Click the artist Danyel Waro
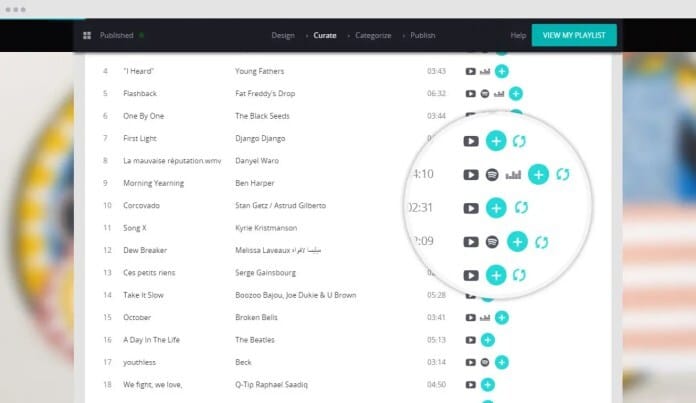Viewport: 696px width, 403px height. point(257,161)
